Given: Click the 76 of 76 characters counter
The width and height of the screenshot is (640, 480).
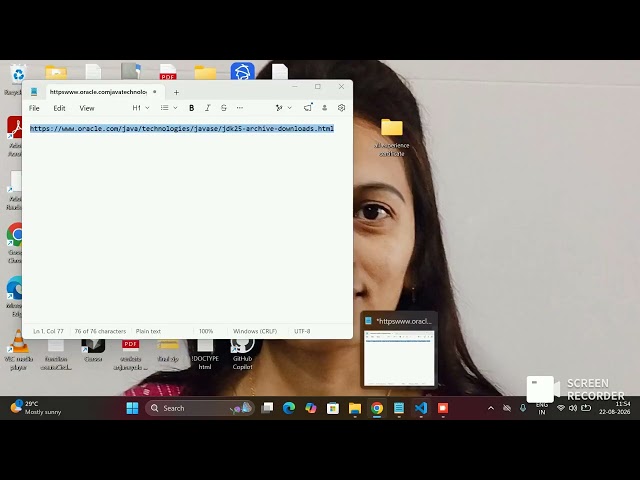Looking at the screenshot, I should pos(100,331).
